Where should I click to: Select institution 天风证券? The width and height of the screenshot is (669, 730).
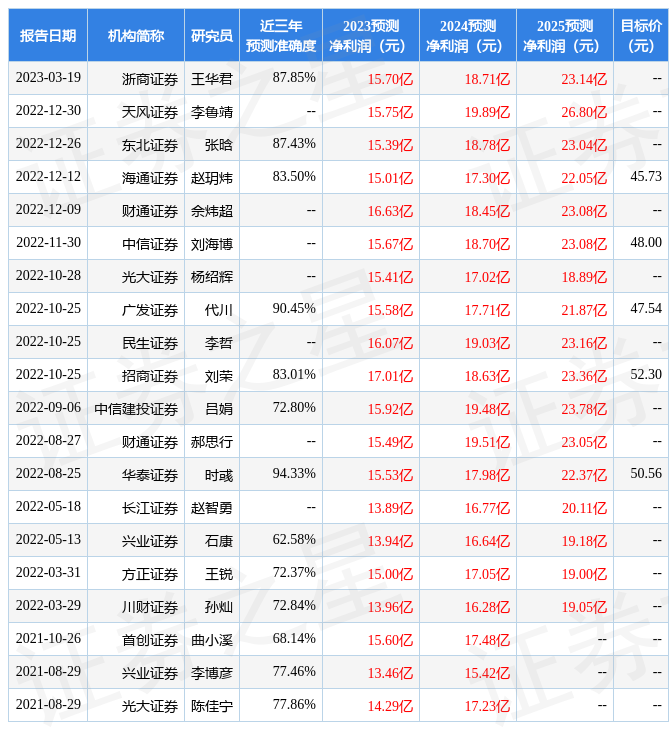[150, 112]
